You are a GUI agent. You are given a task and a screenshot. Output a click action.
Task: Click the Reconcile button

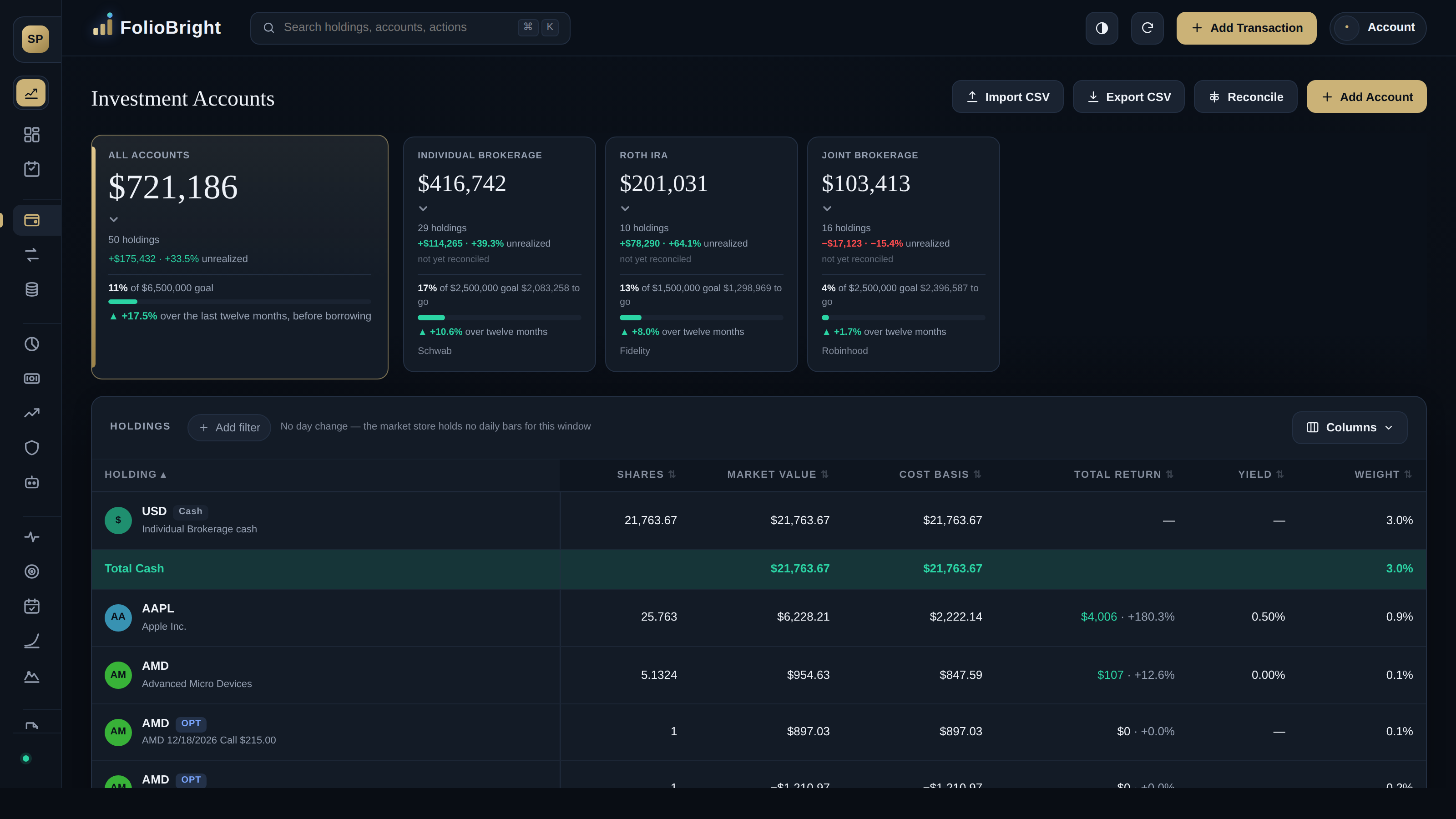coord(1245,96)
